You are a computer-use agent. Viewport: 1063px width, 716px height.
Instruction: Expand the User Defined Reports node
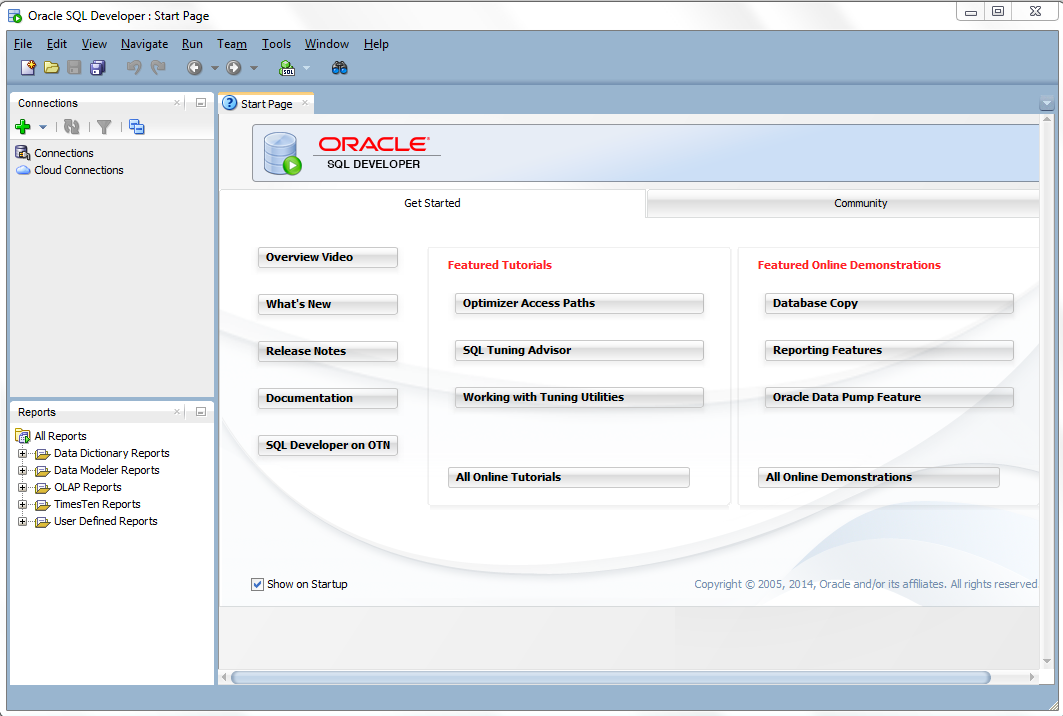click(x=20, y=521)
